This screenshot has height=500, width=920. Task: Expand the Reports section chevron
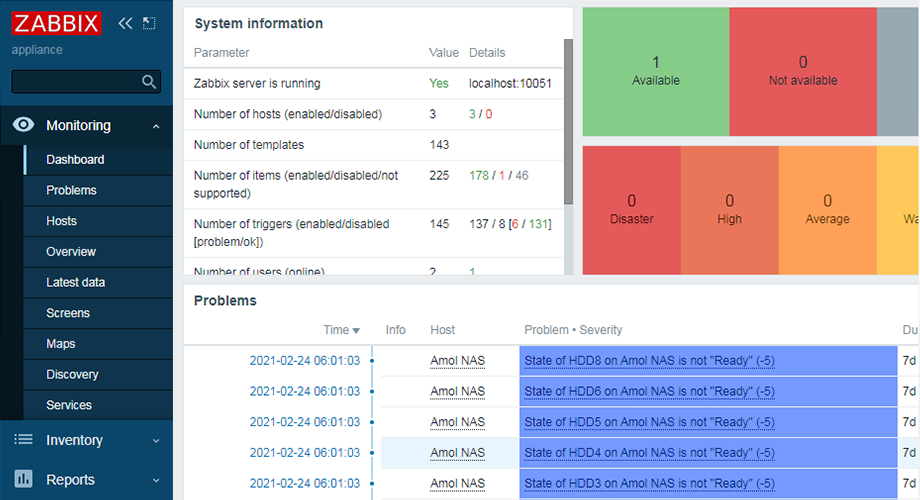(x=155, y=480)
